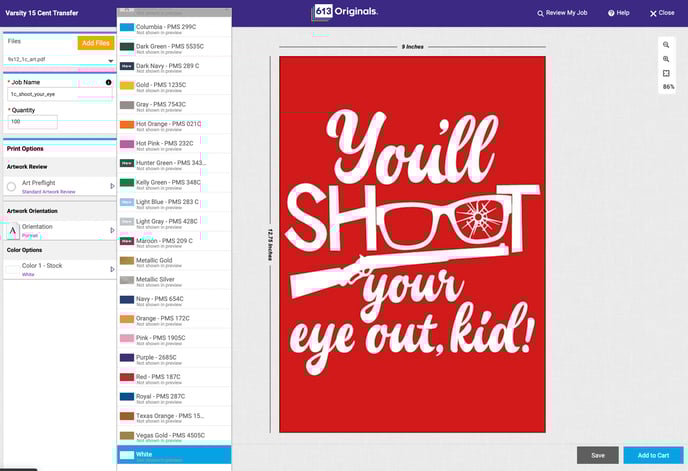This screenshot has width=688, height=471.
Task: Open the Help menu
Action: click(x=619, y=13)
